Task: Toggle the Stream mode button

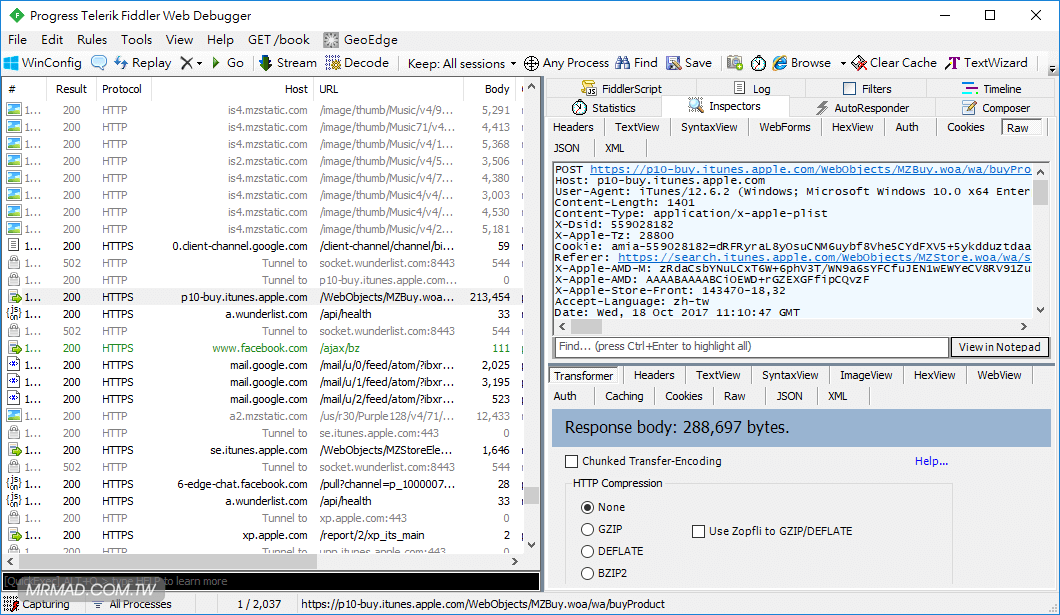Action: 287,63
